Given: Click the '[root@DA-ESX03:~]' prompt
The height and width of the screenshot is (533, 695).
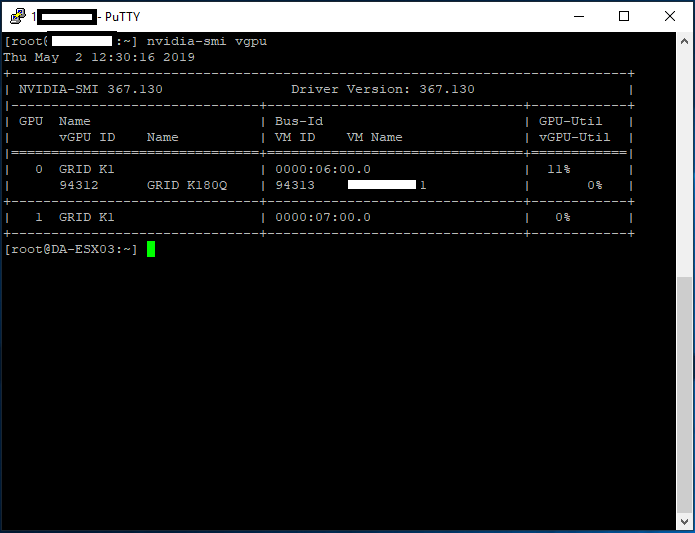Looking at the screenshot, I should click(x=71, y=249).
